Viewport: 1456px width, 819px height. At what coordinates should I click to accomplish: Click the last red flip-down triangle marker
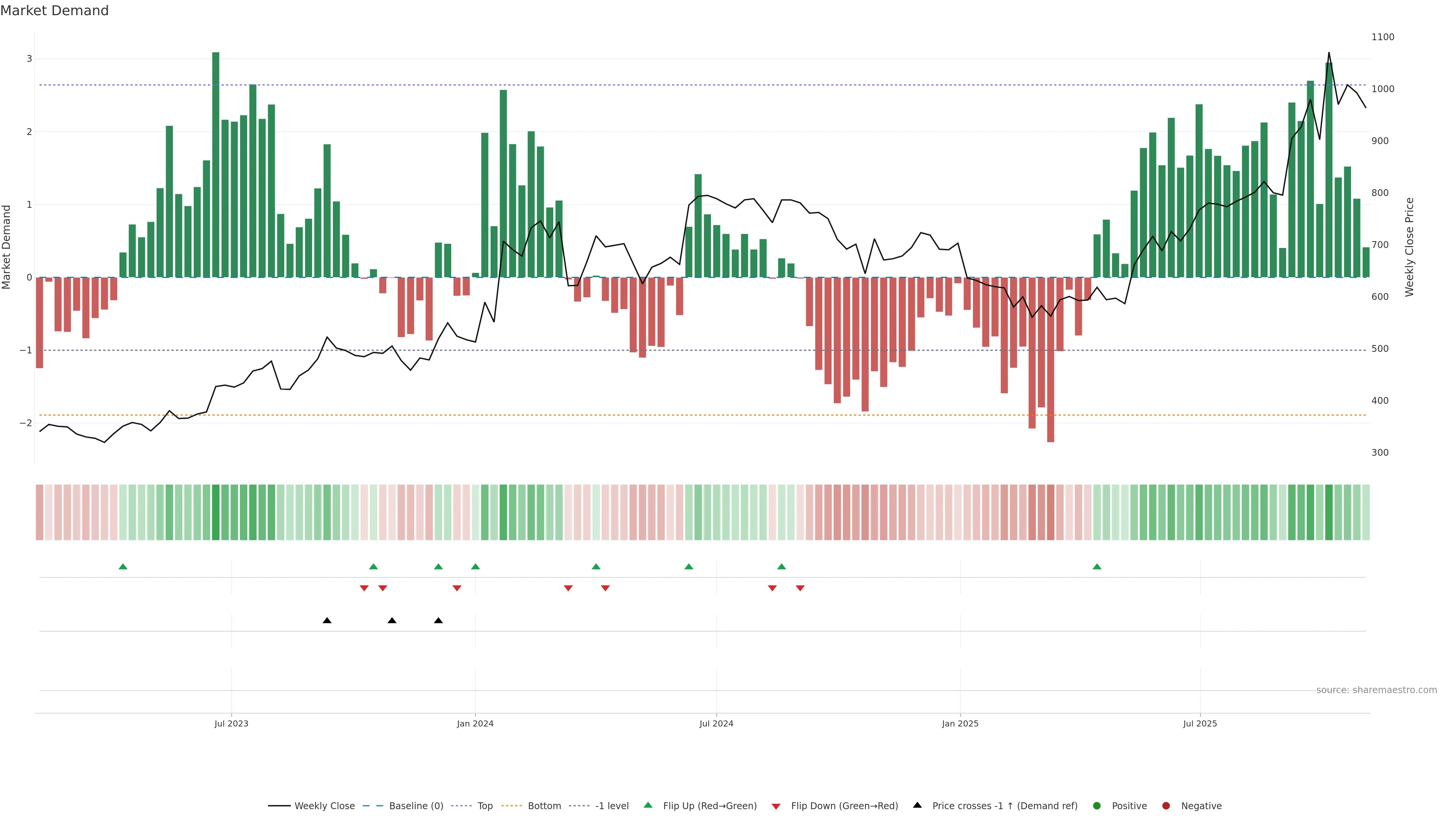click(800, 588)
